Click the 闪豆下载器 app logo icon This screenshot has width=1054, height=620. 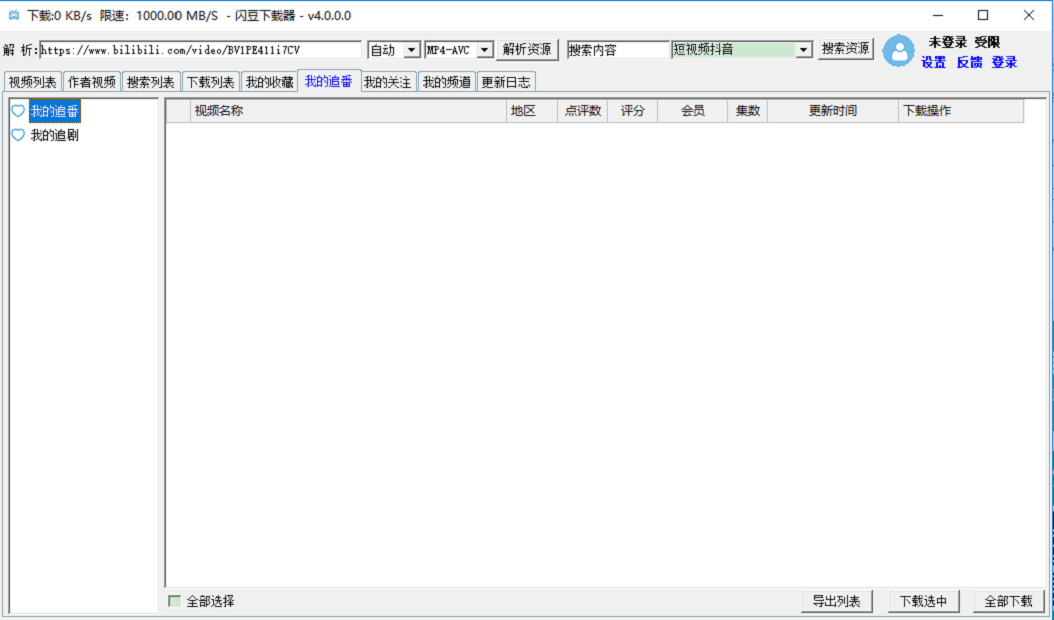point(12,15)
